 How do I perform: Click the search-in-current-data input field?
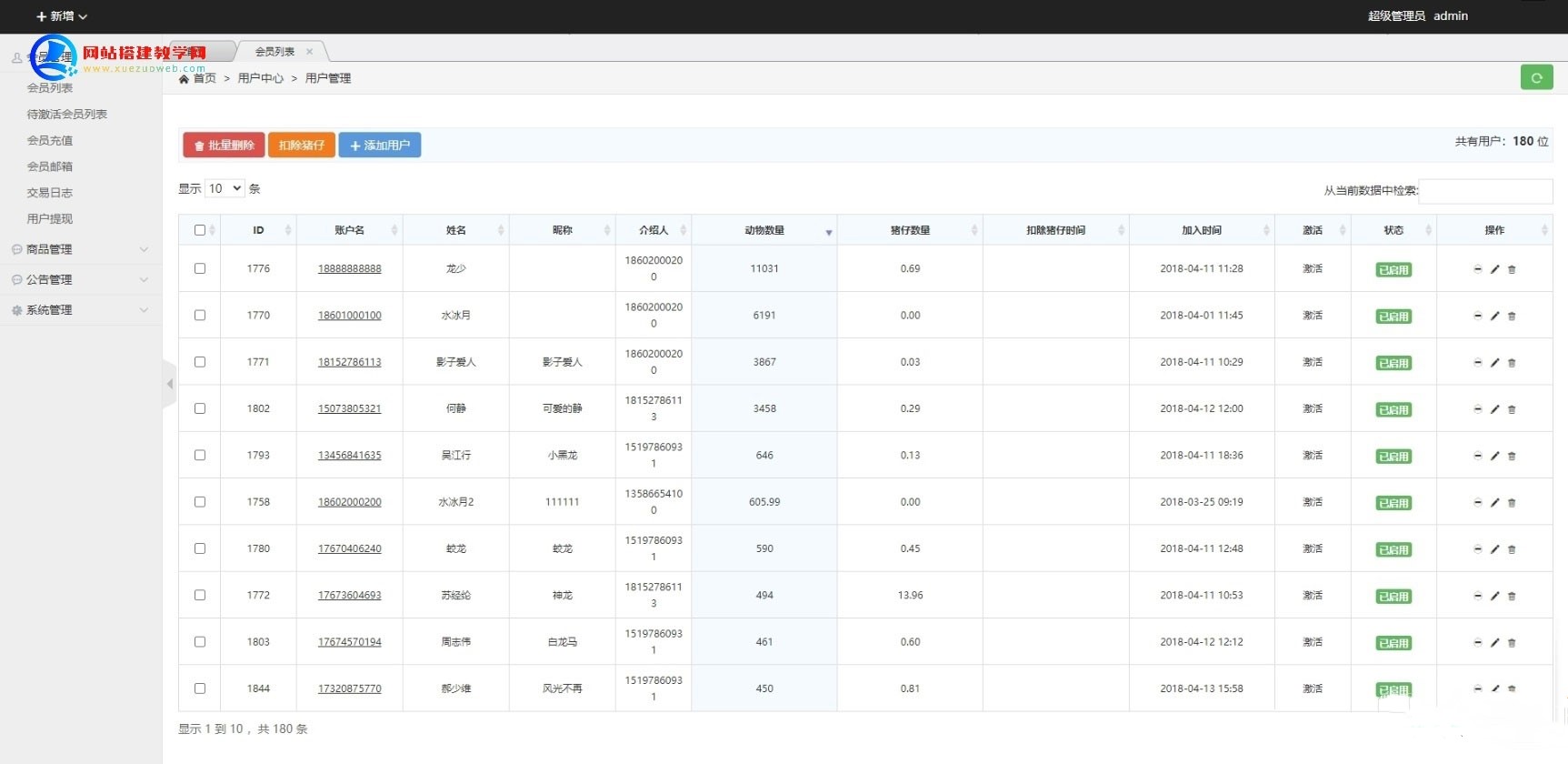[x=1485, y=191]
